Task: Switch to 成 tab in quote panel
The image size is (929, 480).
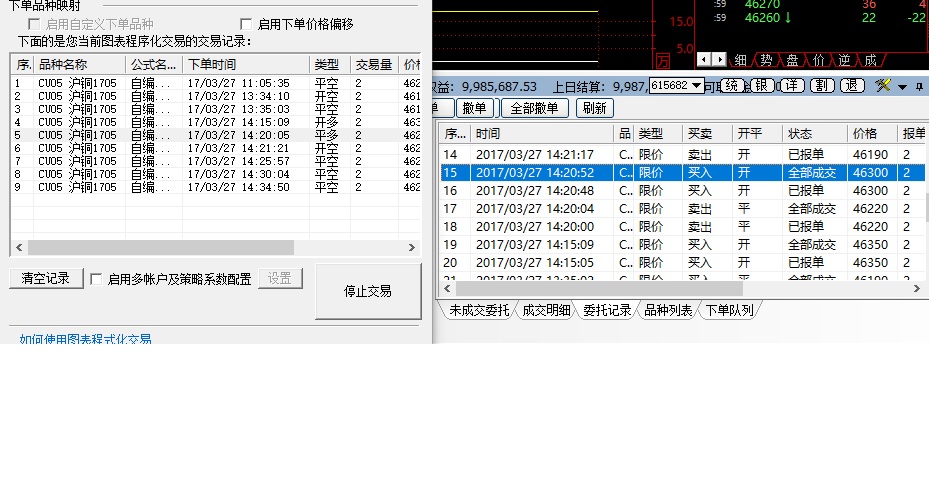Action: coord(870,60)
